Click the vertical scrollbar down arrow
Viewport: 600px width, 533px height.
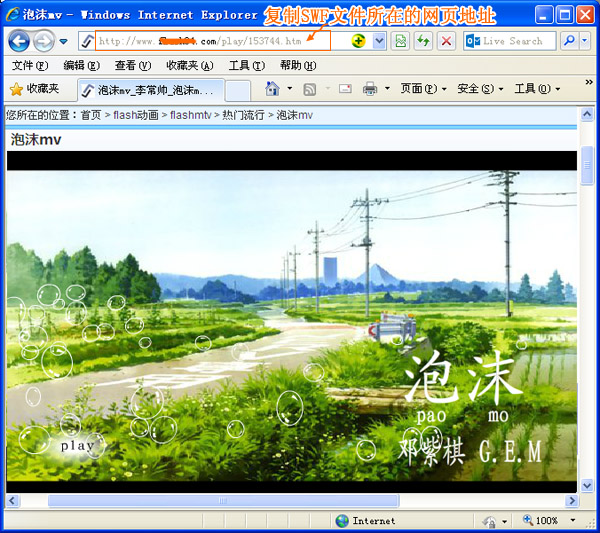coord(587,485)
